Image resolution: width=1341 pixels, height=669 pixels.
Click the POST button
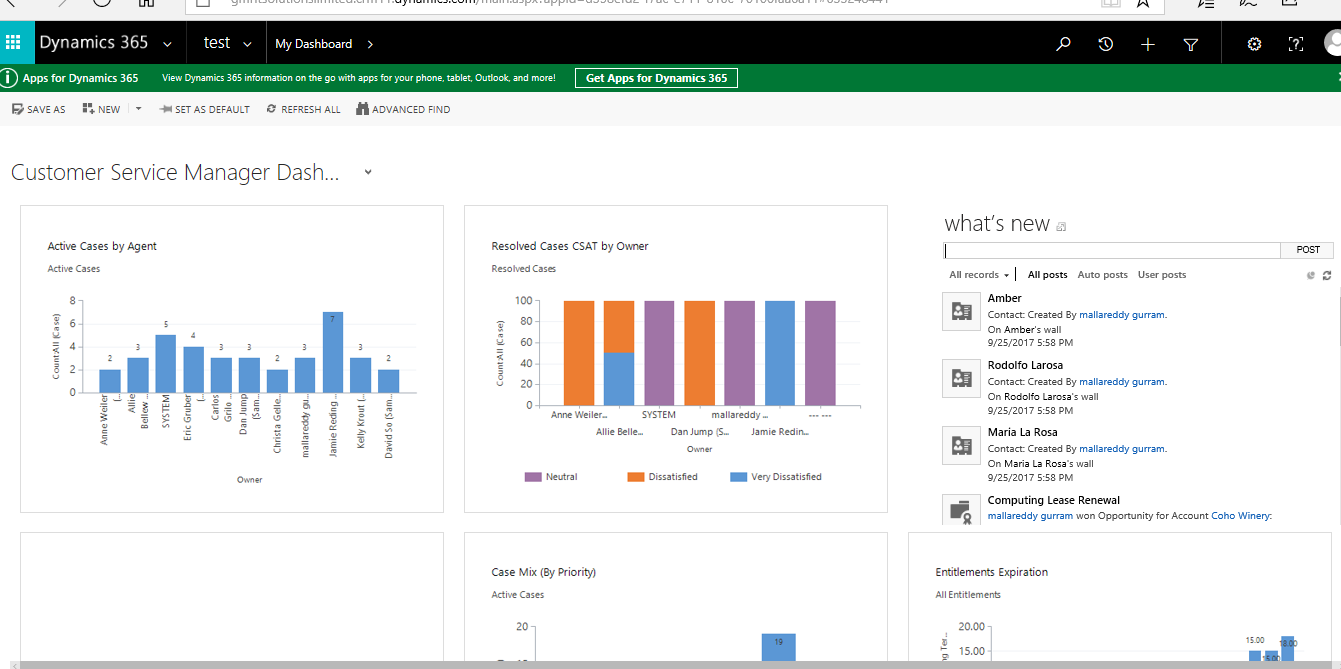point(1308,250)
